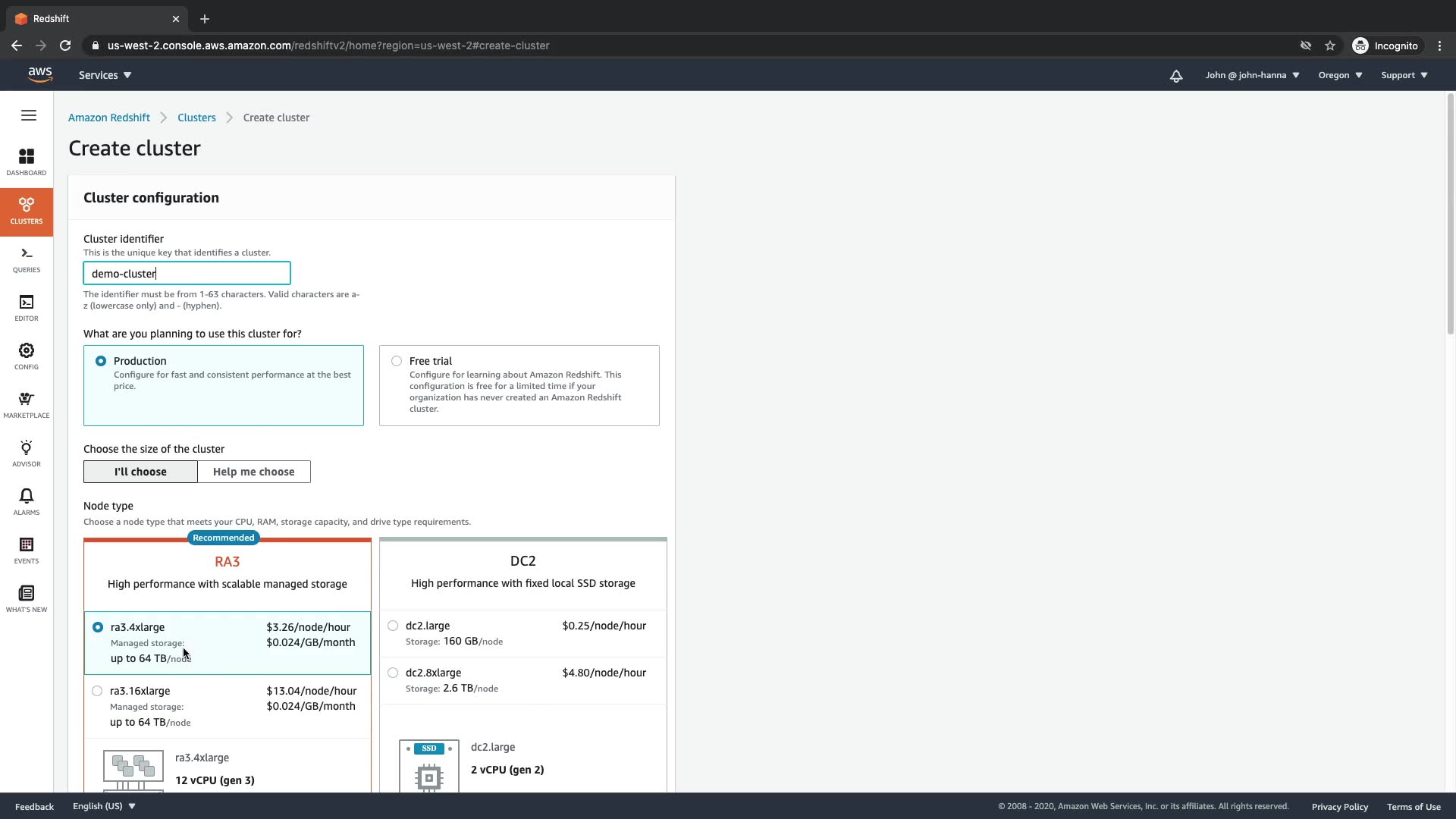Open the Marketplace sidebar icon
This screenshot has height=819, width=1456.
(x=27, y=404)
